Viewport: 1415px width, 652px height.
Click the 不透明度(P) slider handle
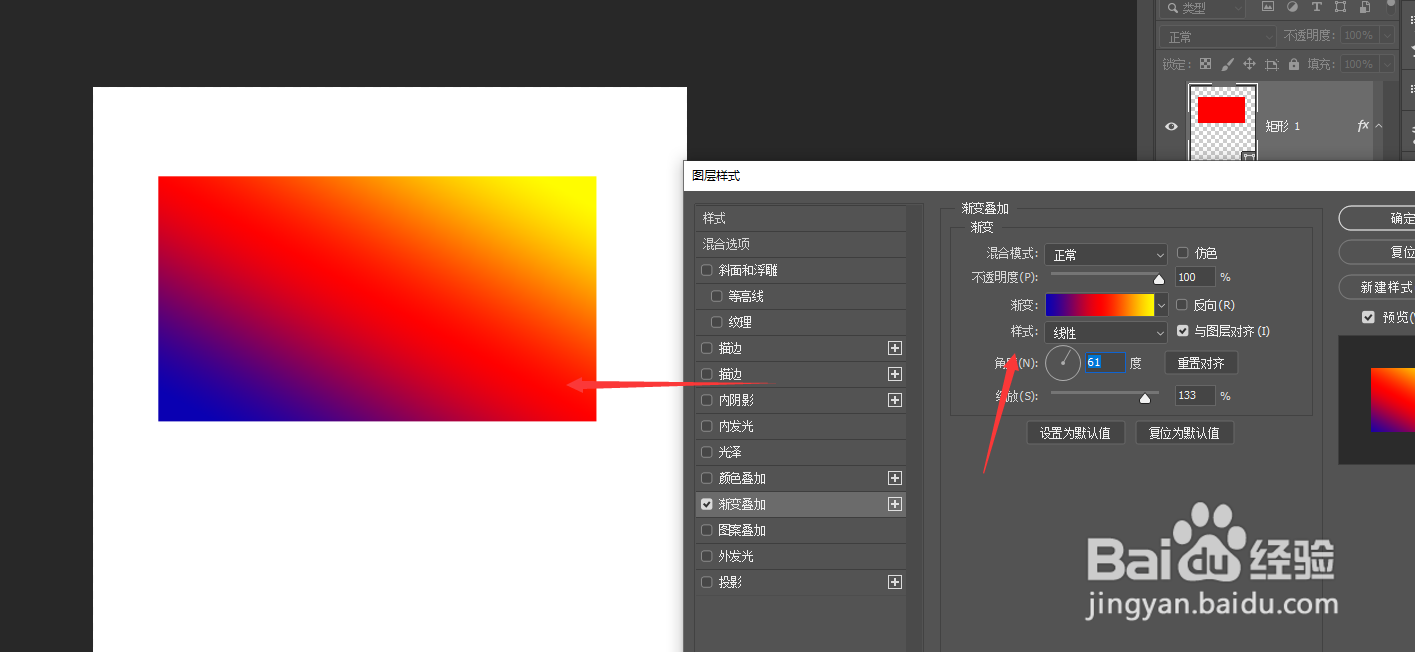tap(1159, 280)
